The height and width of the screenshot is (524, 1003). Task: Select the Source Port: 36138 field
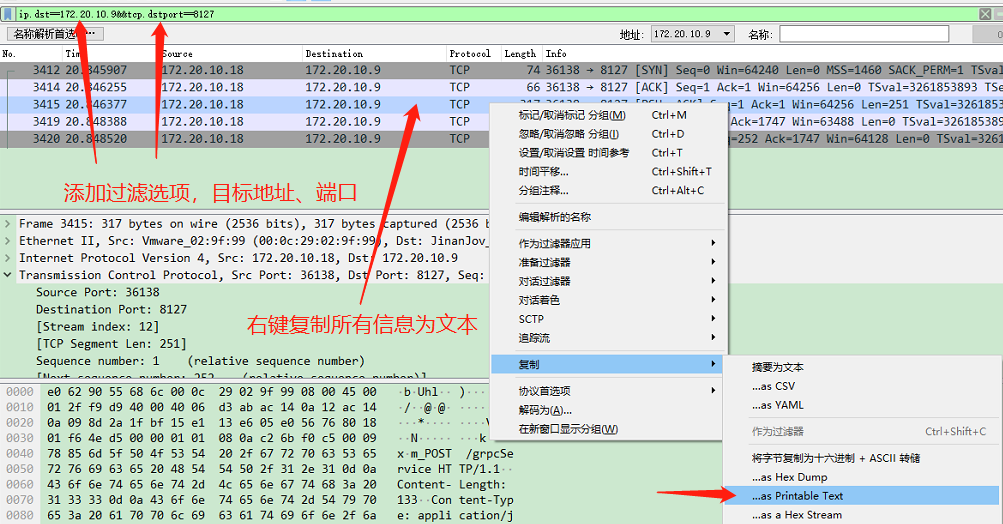(98, 292)
